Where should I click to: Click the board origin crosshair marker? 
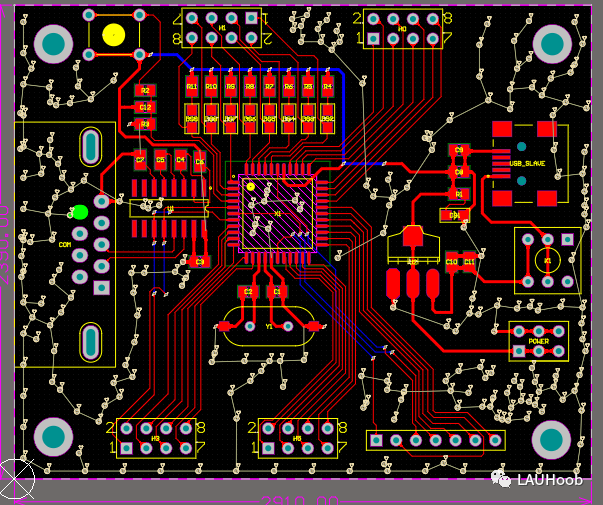[x=15, y=479]
